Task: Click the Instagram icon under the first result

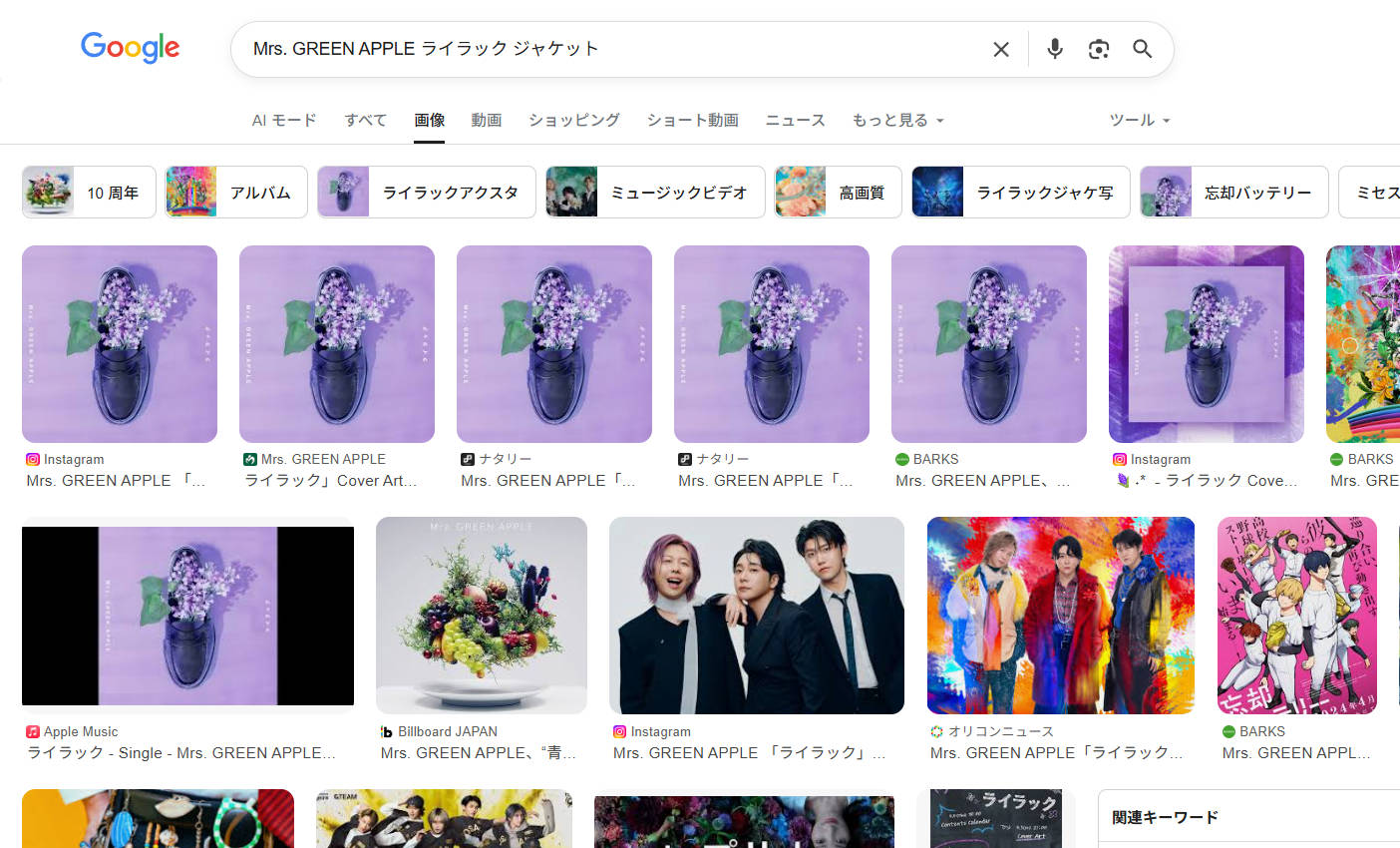Action: tap(31, 459)
